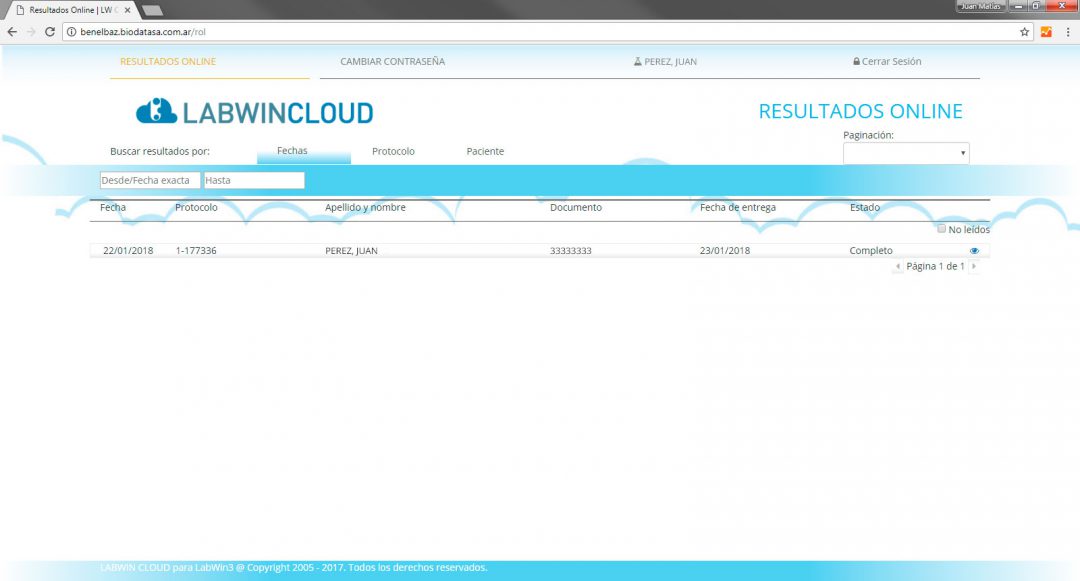Viewport: 1080px width, 581px height.
Task: Click the orange extension icon
Action: (x=1046, y=32)
